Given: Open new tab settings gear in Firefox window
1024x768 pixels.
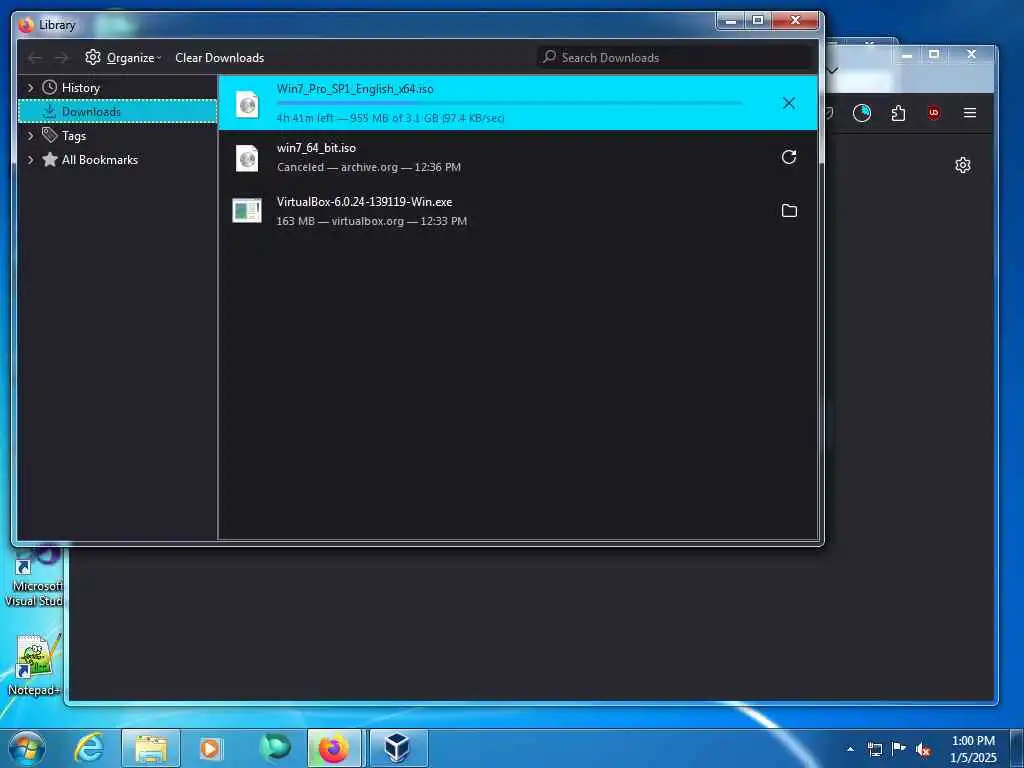Looking at the screenshot, I should 963,165.
